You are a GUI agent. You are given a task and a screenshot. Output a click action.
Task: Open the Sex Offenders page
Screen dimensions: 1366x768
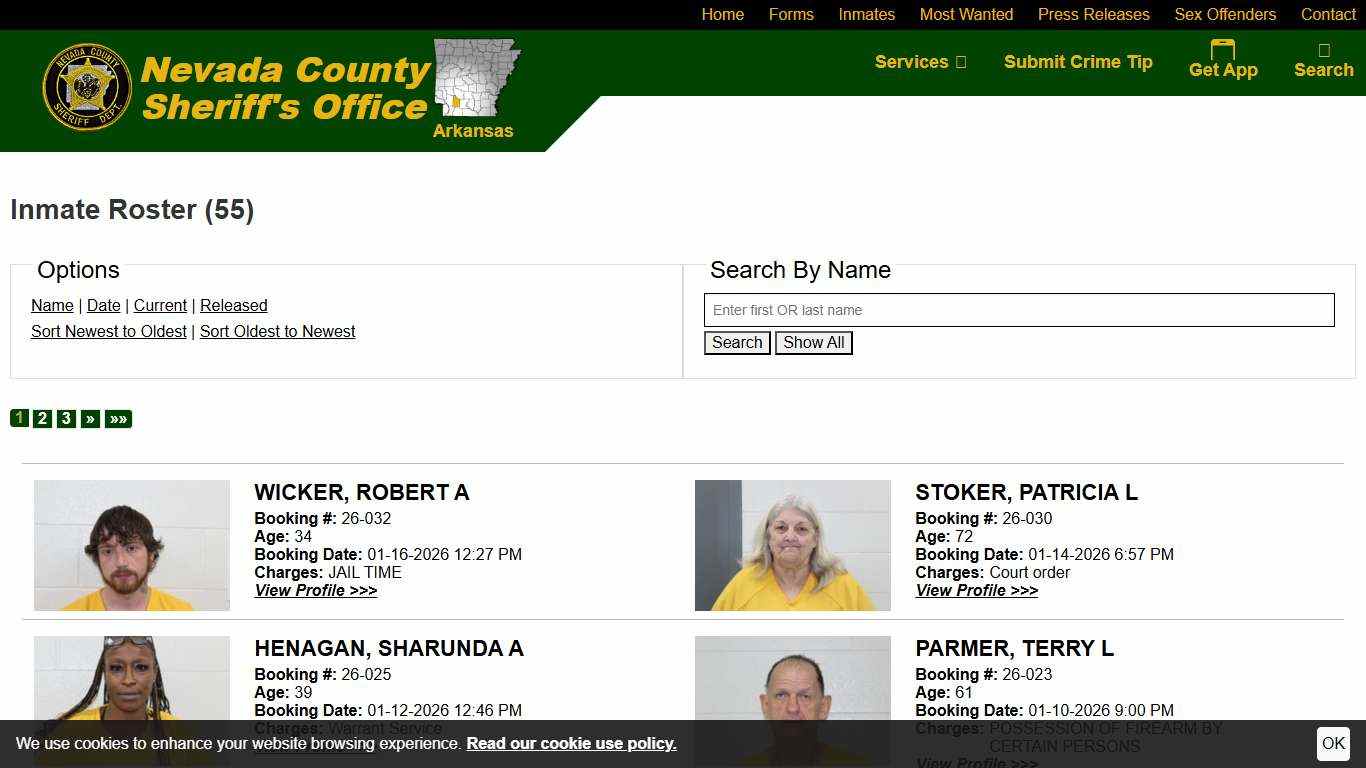pyautogui.click(x=1225, y=15)
